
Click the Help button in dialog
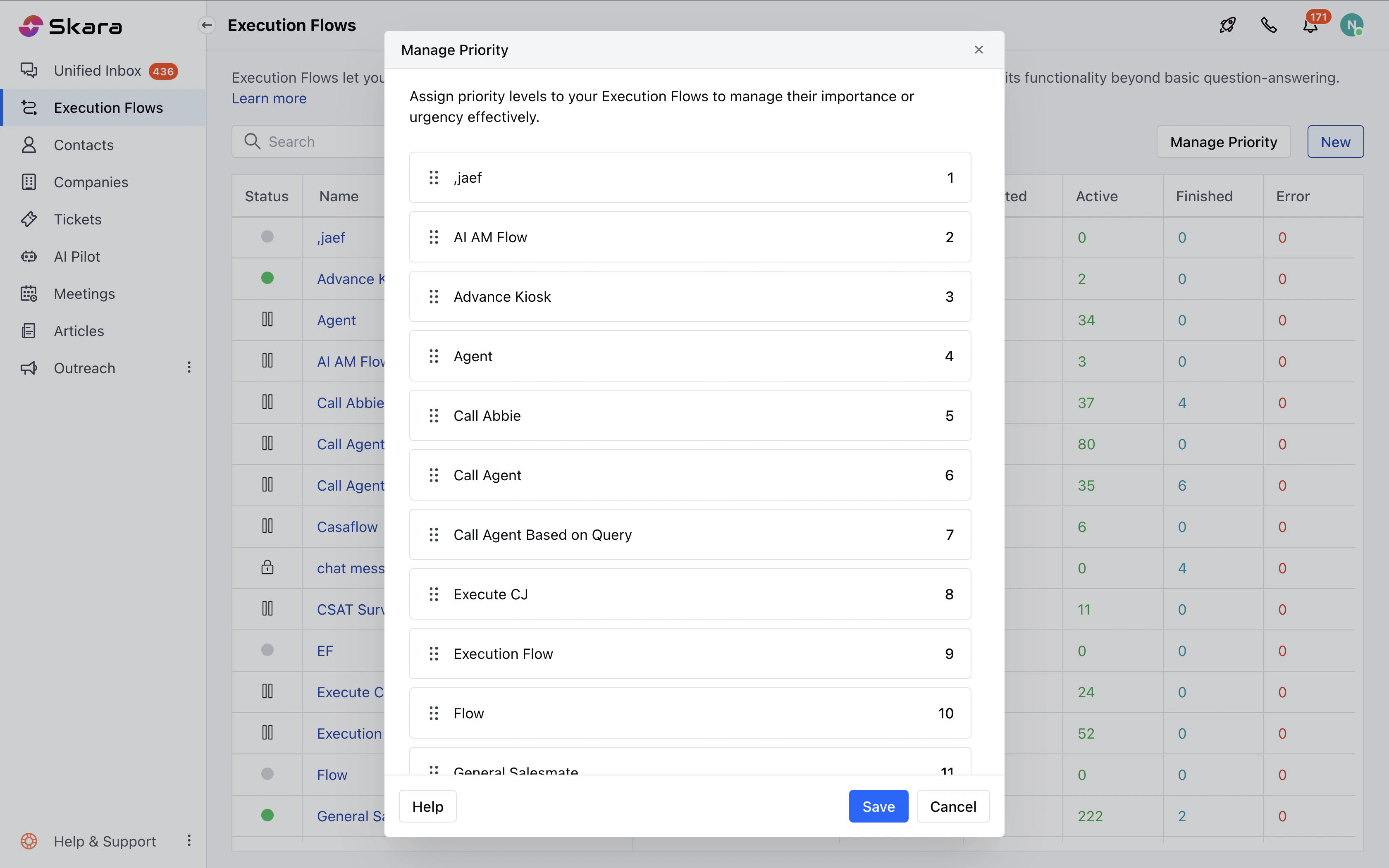click(x=427, y=806)
